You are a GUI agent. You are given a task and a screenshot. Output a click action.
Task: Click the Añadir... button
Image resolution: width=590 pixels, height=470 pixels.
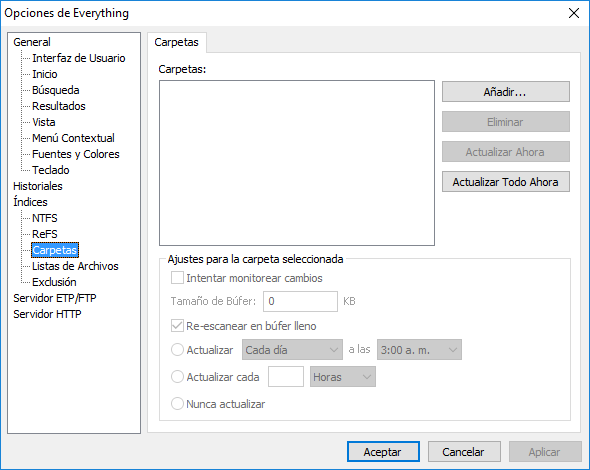[x=506, y=91]
